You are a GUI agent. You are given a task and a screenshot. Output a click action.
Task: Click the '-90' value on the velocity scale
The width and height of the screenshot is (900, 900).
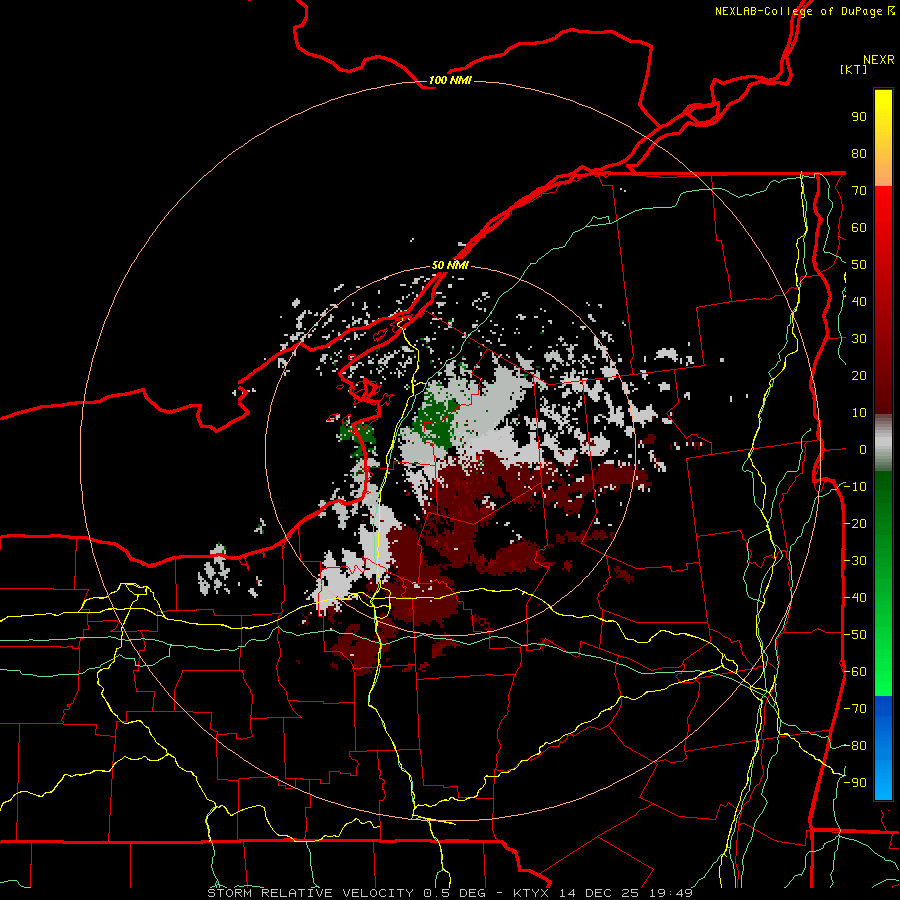[x=856, y=782]
